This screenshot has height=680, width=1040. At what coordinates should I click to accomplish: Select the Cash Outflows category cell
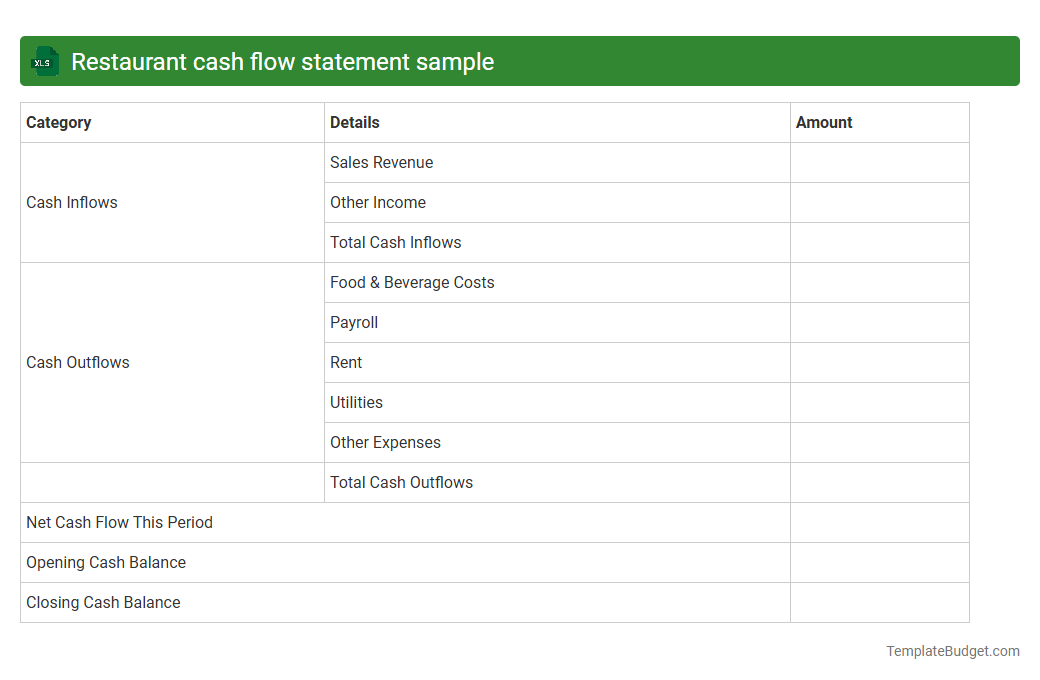pos(77,362)
